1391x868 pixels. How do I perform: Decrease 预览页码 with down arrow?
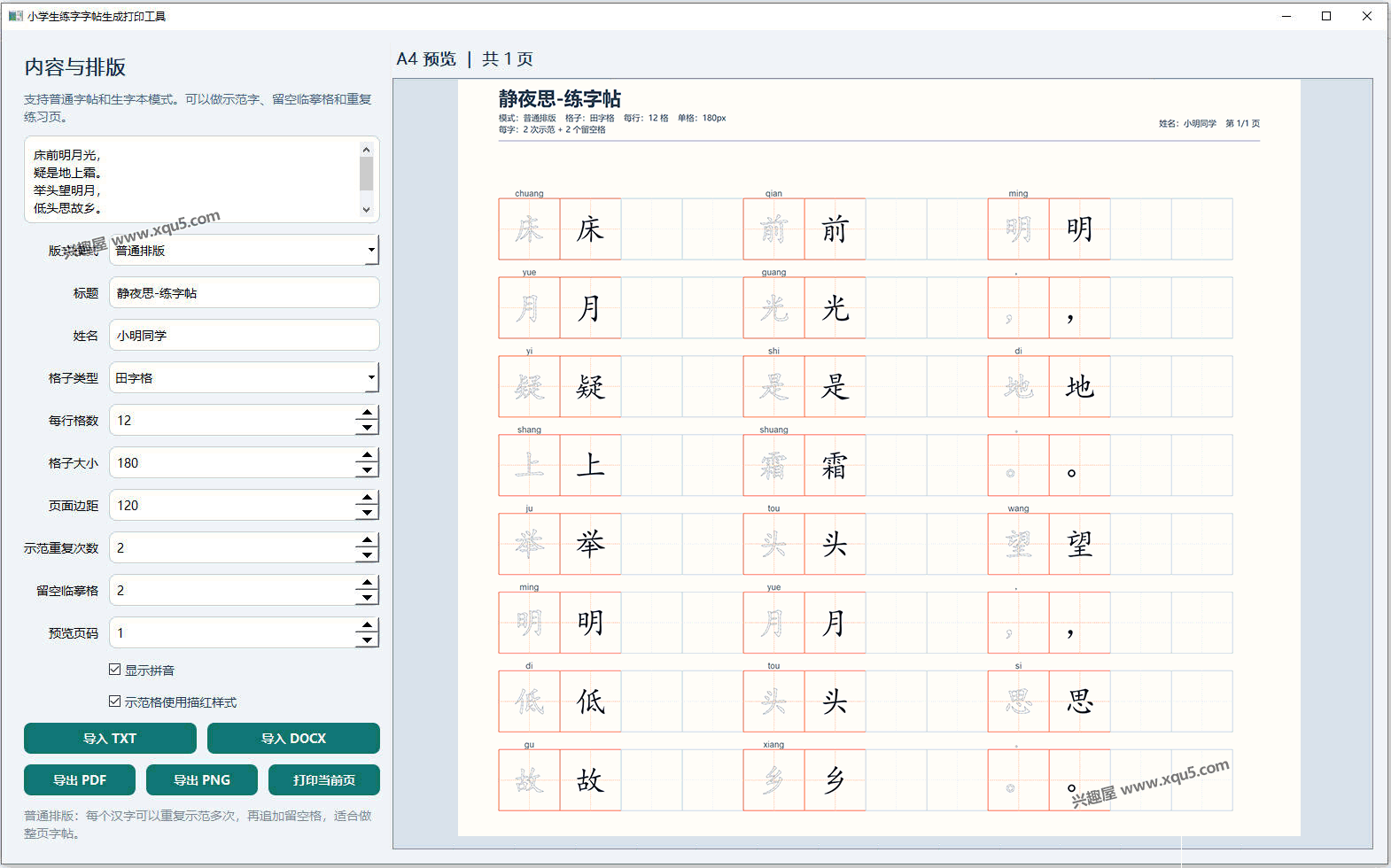[367, 640]
